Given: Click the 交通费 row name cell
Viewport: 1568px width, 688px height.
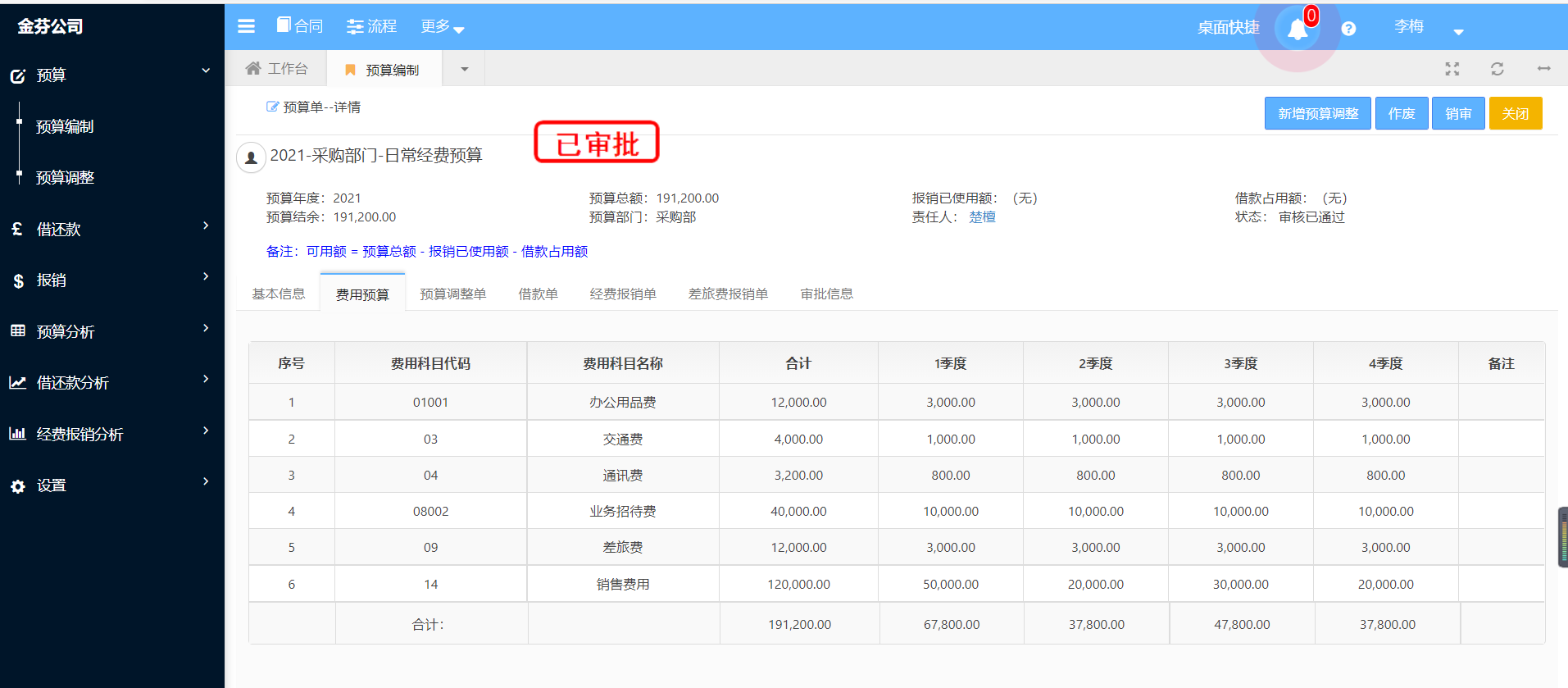Looking at the screenshot, I should (x=623, y=440).
